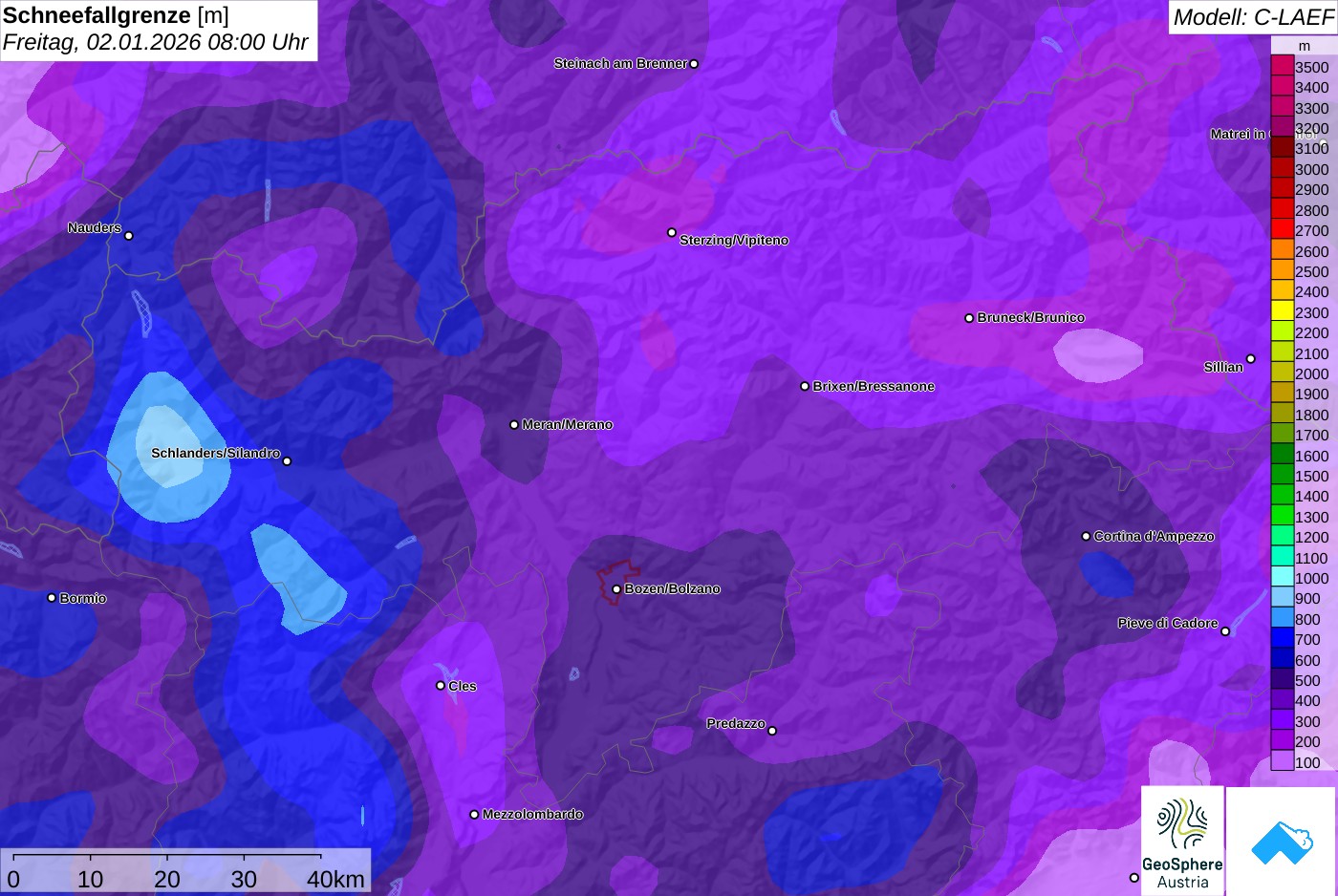The image size is (1338, 896).
Task: Click the Pieve di Cadore label text
Action: pyautogui.click(x=1168, y=624)
